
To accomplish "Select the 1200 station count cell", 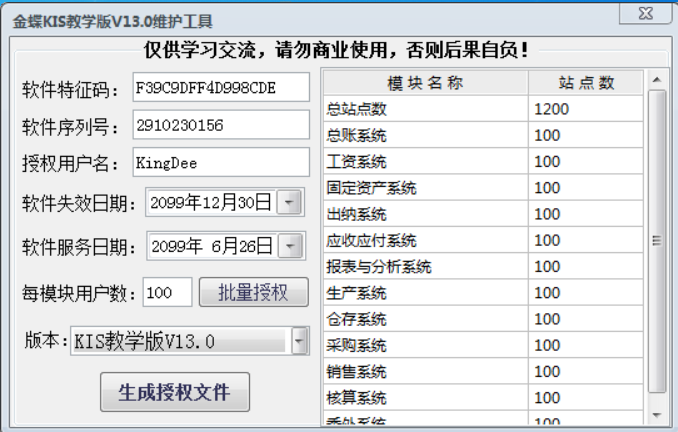I will click(586, 109).
